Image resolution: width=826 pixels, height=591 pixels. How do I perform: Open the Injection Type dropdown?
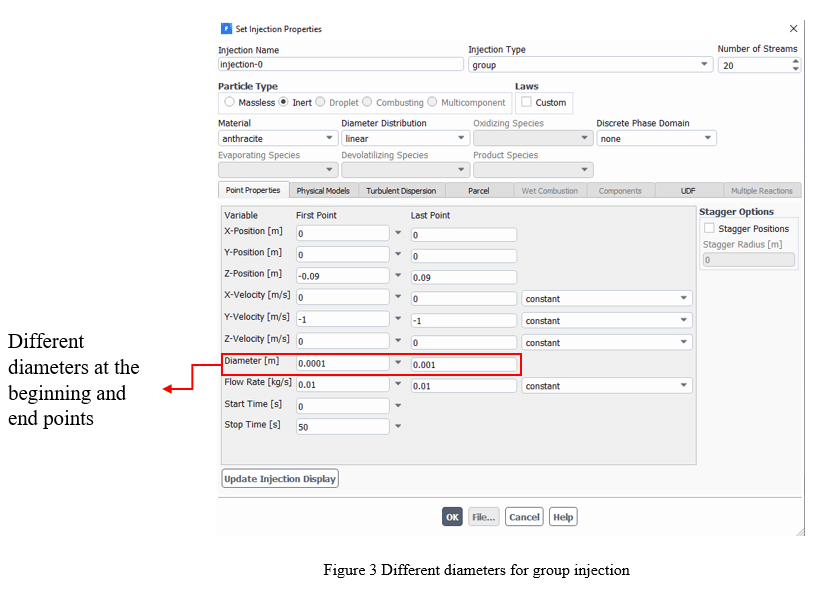pos(703,65)
